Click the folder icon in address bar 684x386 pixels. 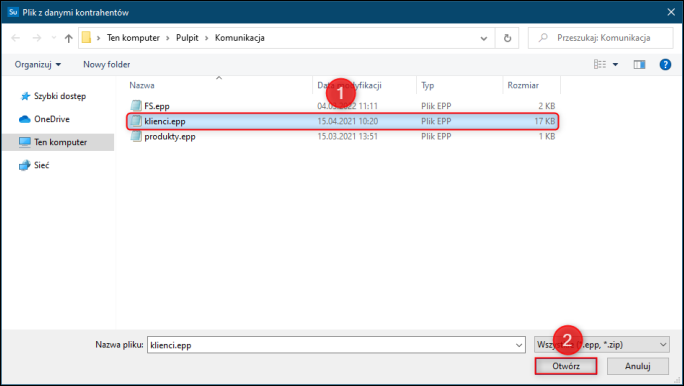[86, 38]
